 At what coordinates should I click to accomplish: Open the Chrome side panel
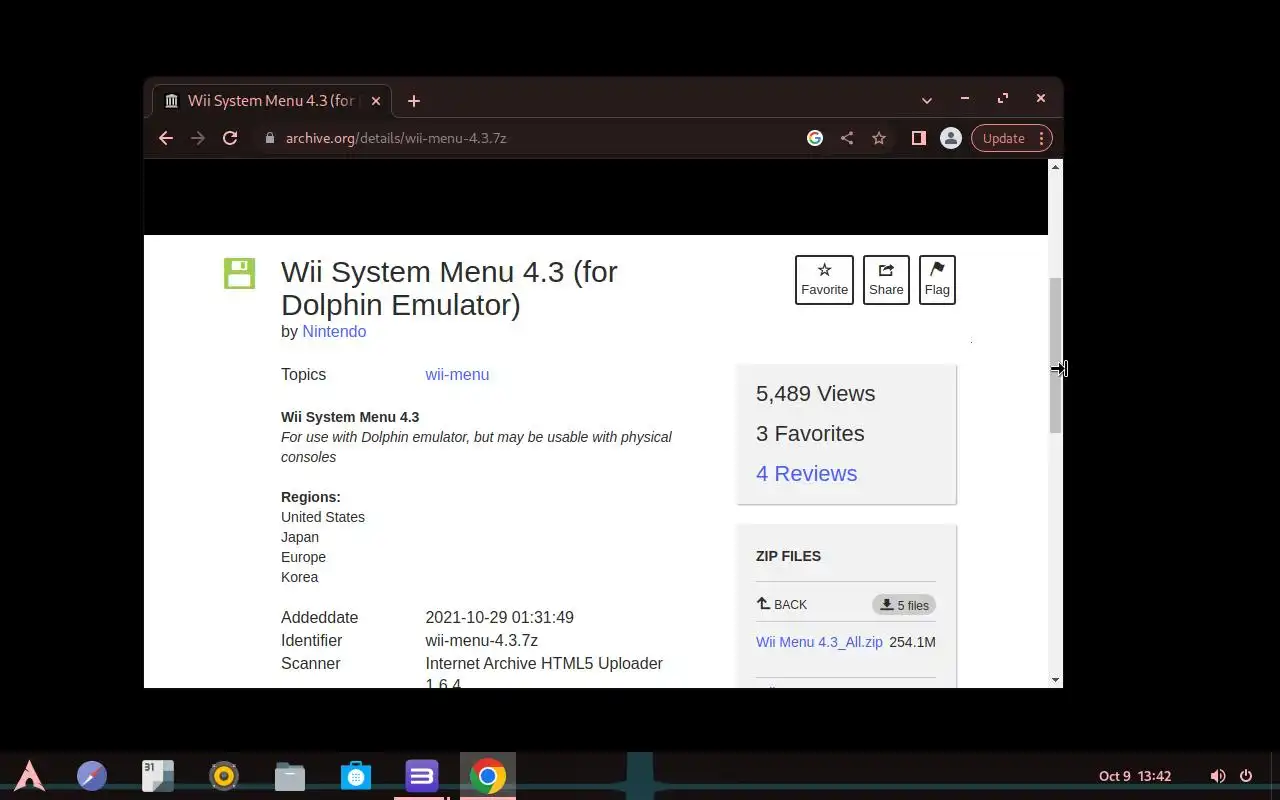(x=918, y=138)
